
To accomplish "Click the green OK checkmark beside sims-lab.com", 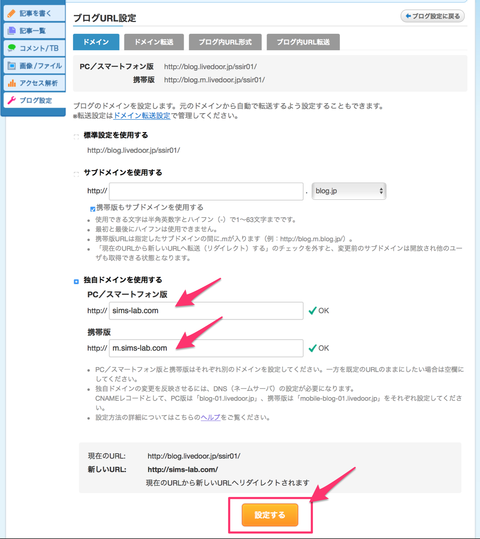I will click(313, 311).
